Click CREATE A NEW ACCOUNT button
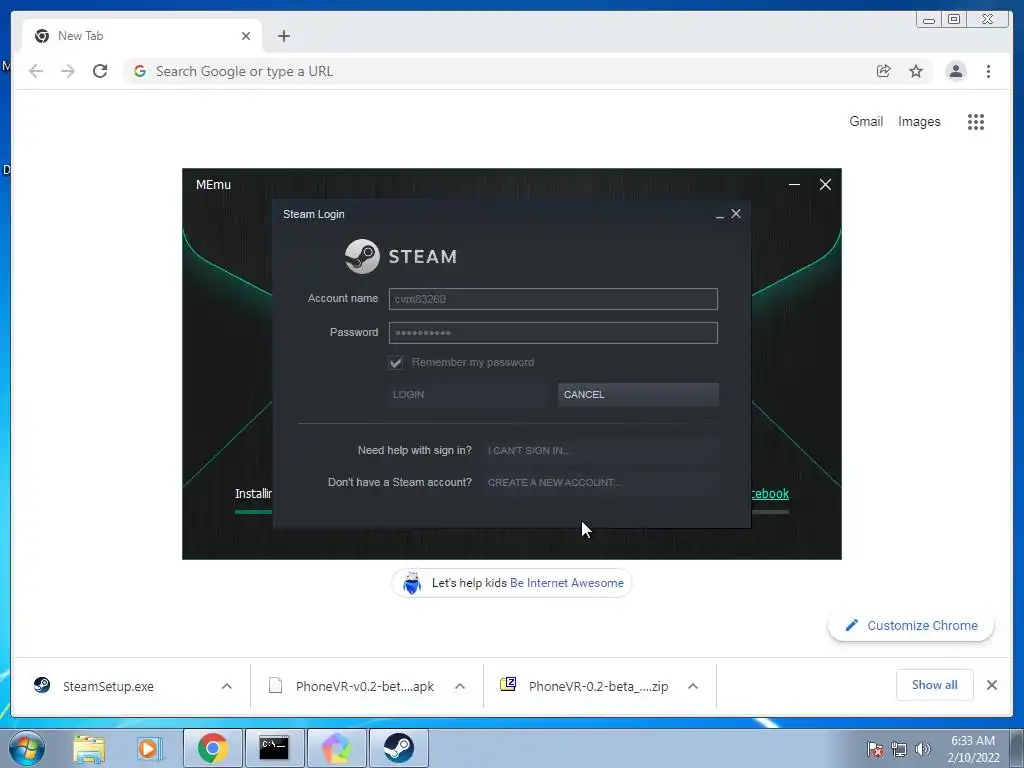The height and width of the screenshot is (768, 1024). pos(601,483)
